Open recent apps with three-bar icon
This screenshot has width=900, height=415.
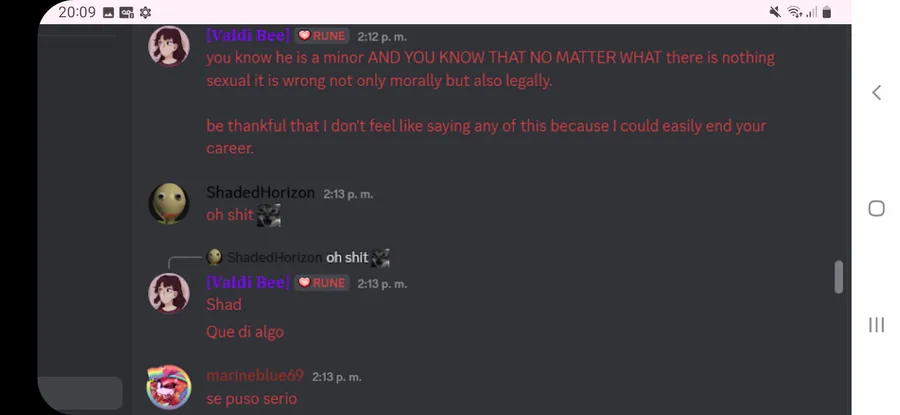pyautogui.click(x=876, y=325)
